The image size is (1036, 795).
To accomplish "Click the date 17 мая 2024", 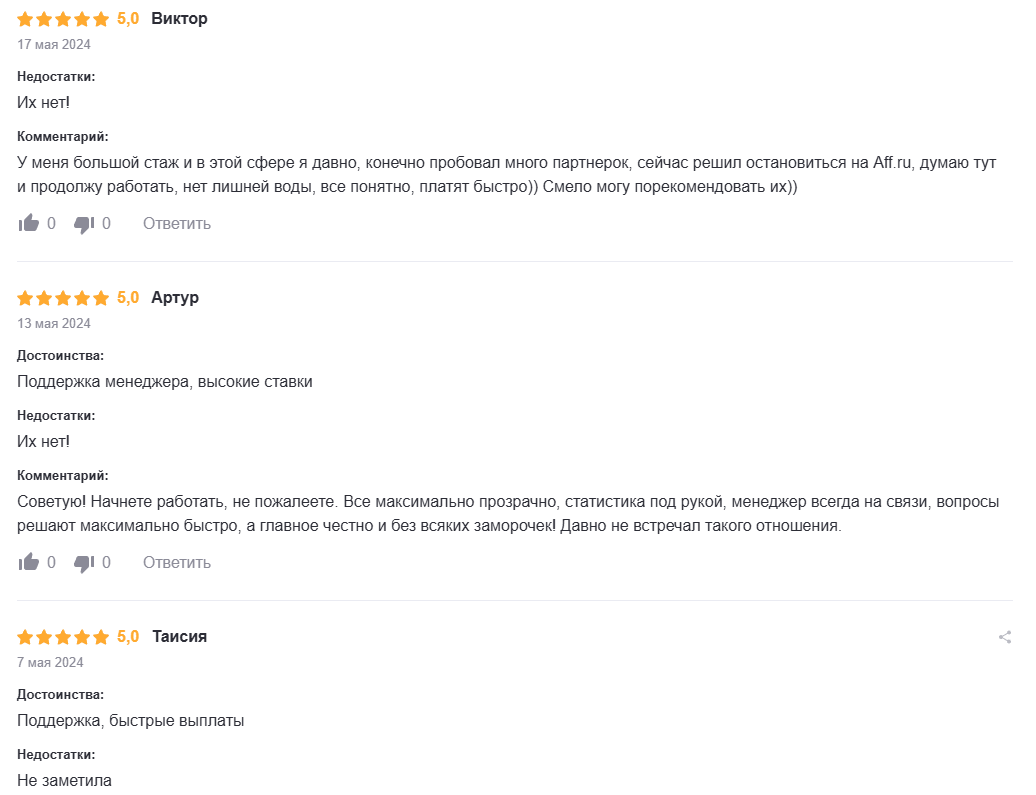I will [54, 44].
